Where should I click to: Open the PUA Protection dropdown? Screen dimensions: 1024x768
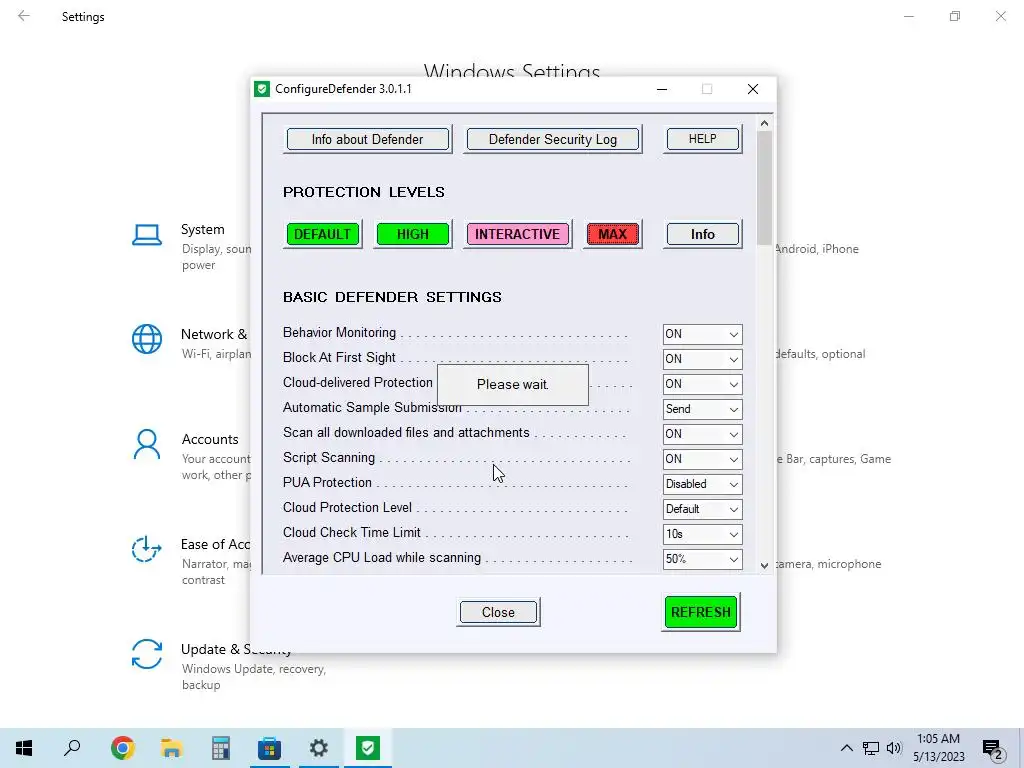703,484
